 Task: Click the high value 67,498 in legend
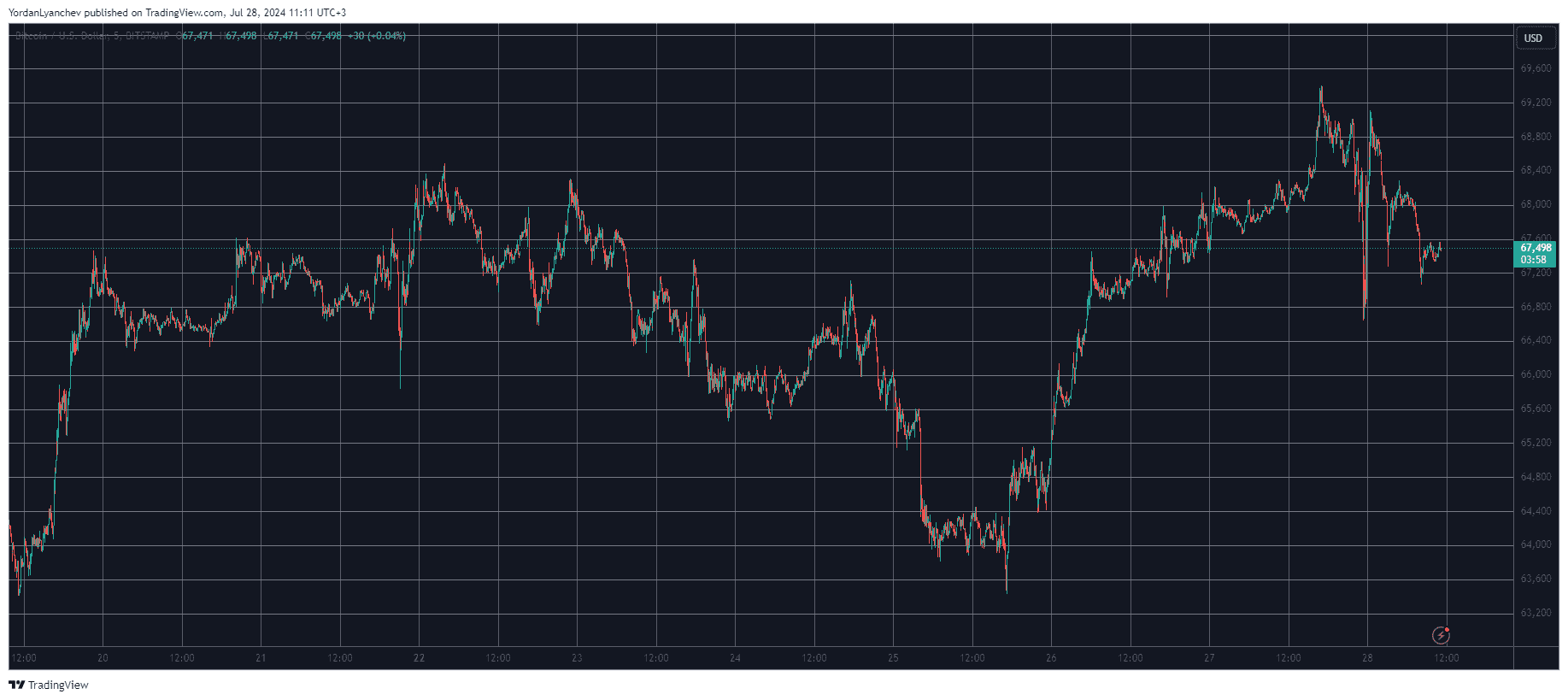(x=241, y=36)
